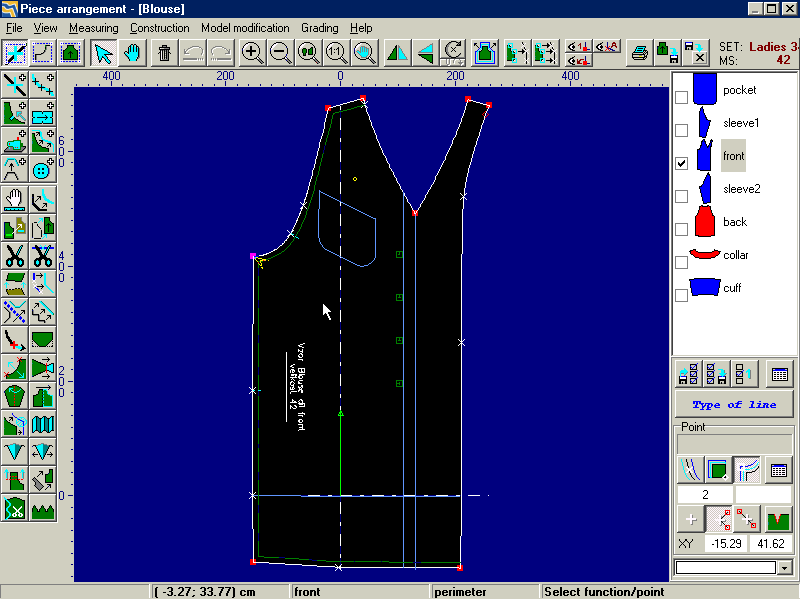Click the 'sleeve2' label in piece list
800x600 pixels.
coord(741,189)
